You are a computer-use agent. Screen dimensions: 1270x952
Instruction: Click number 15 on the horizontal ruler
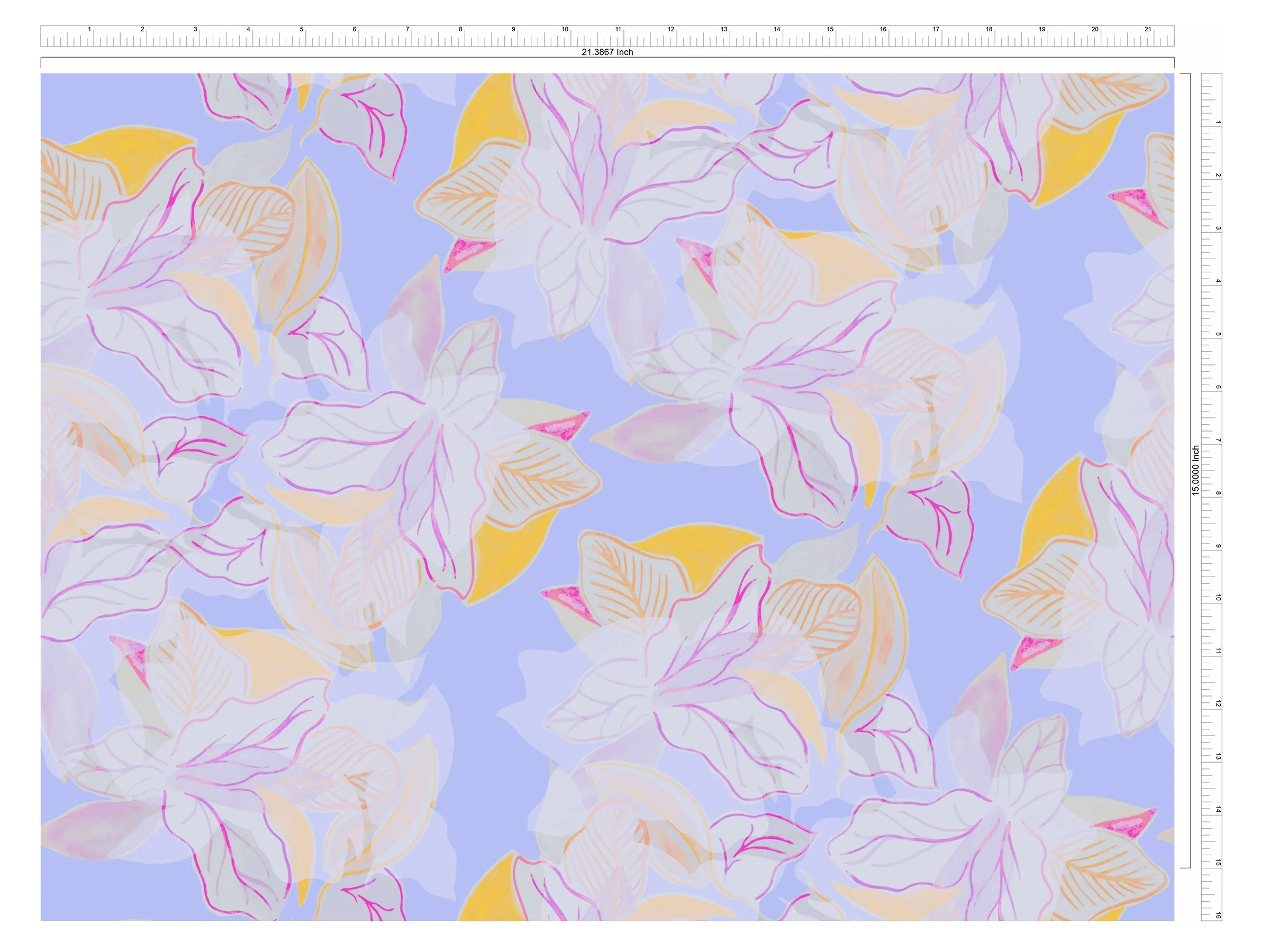point(830,29)
